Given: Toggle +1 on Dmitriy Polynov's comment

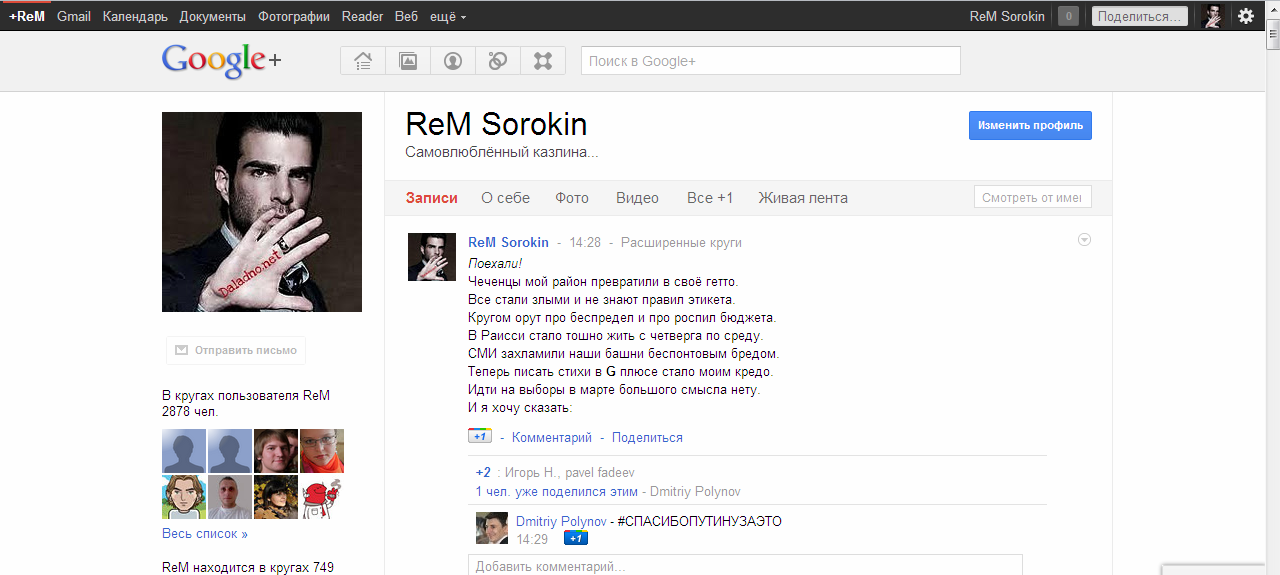Looking at the screenshot, I should 575,539.
